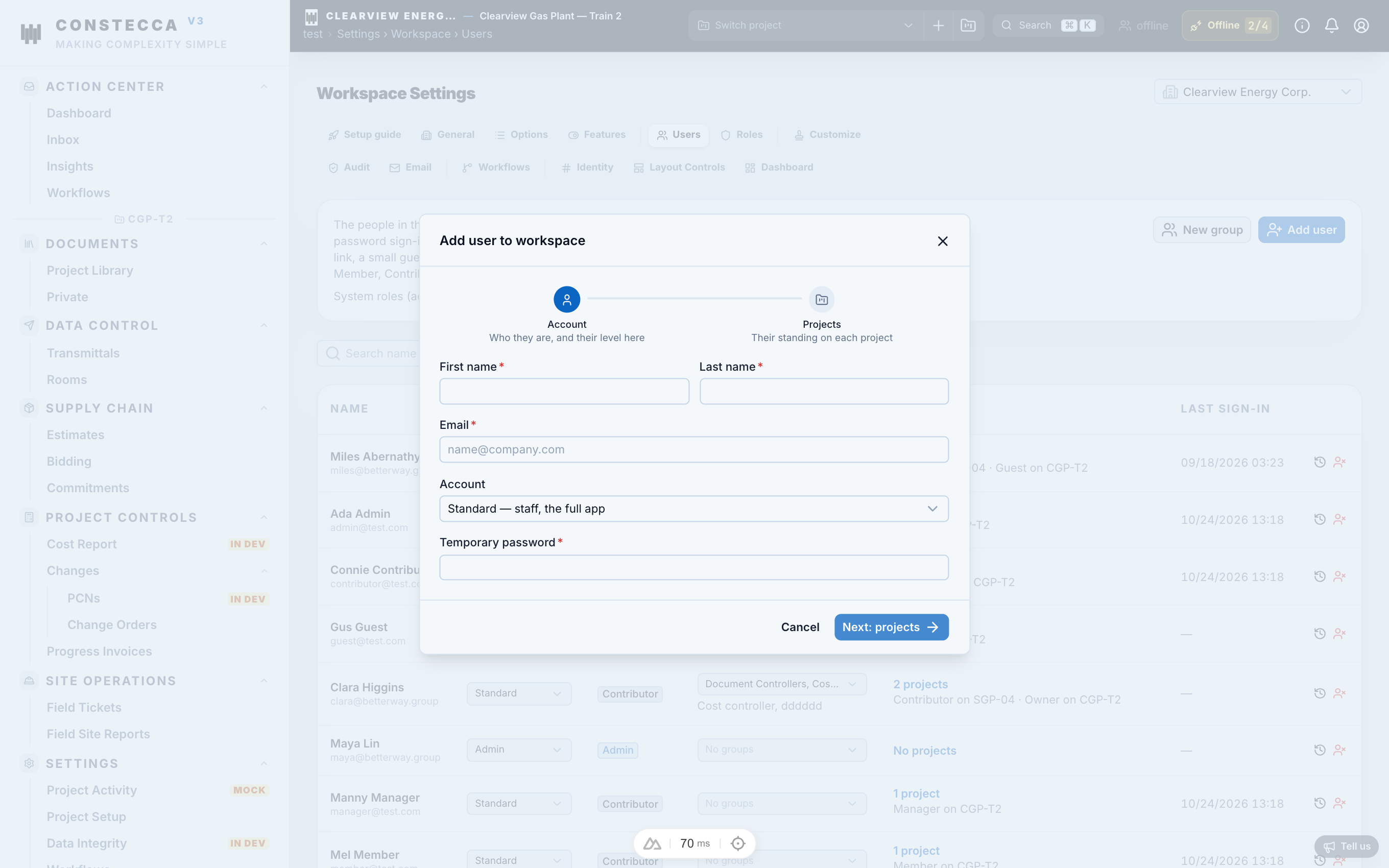Viewport: 1389px width, 868px height.
Task: Switch to the Roles settings tab
Action: 741,134
